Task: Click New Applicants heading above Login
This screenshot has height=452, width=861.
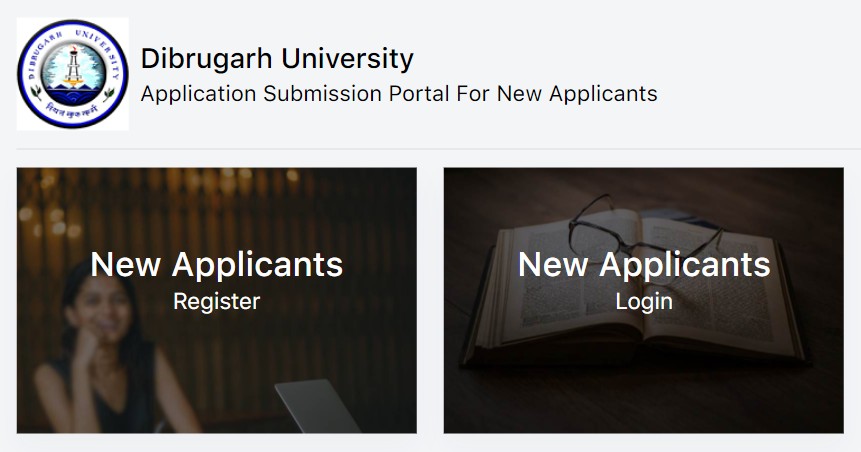Action: (644, 264)
